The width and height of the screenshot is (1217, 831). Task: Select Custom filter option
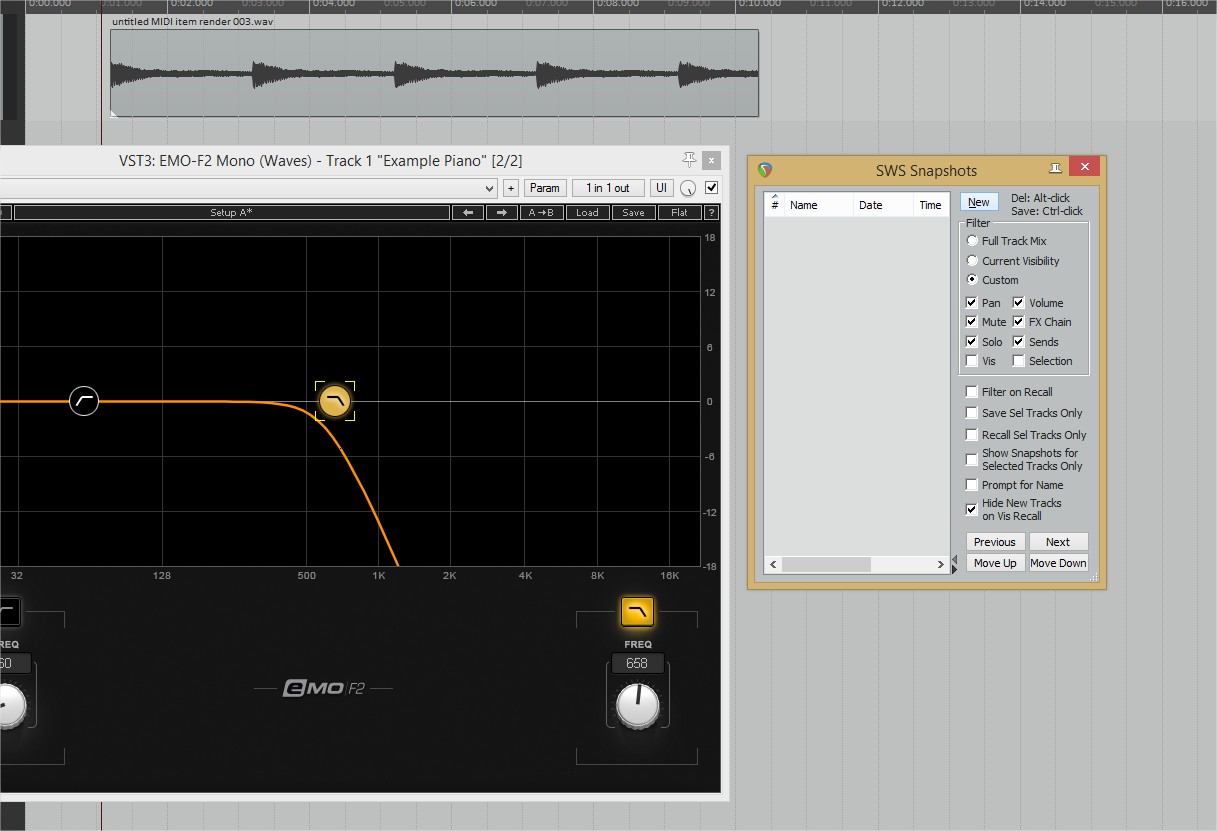(992, 280)
